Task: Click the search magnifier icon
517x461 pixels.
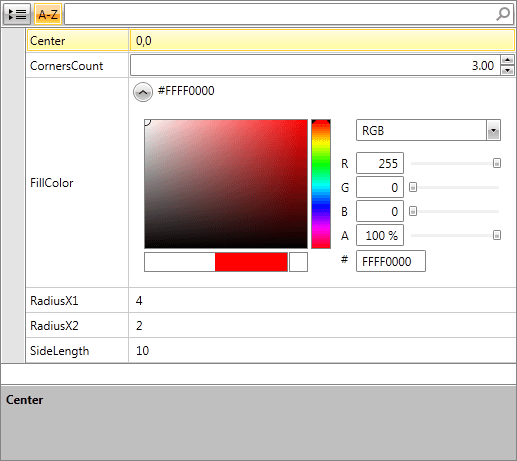Action: 503,14
